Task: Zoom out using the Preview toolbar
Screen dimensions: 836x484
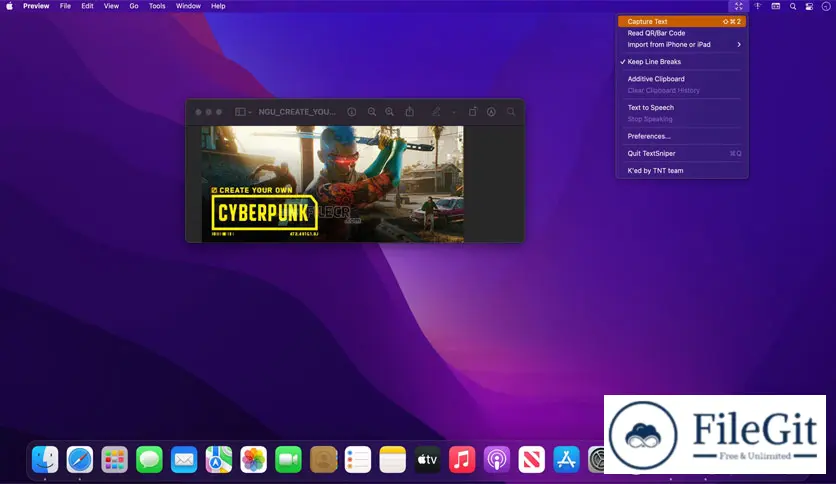Action: tap(372, 112)
